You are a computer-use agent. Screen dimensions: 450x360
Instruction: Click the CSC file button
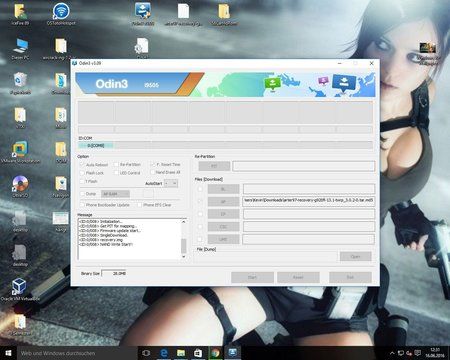pyautogui.click(x=223, y=227)
